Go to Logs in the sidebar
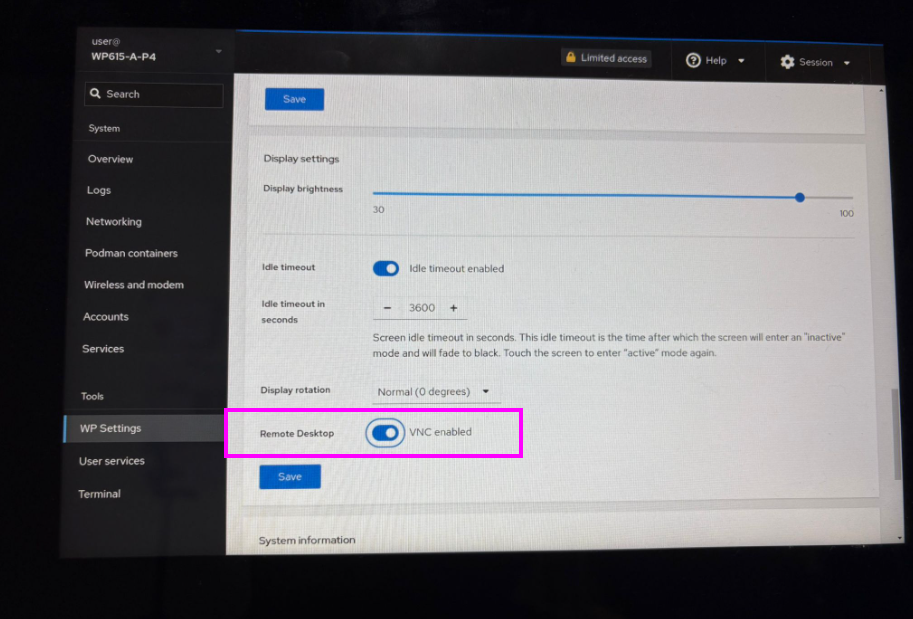This screenshot has width=913, height=619. coord(98,190)
